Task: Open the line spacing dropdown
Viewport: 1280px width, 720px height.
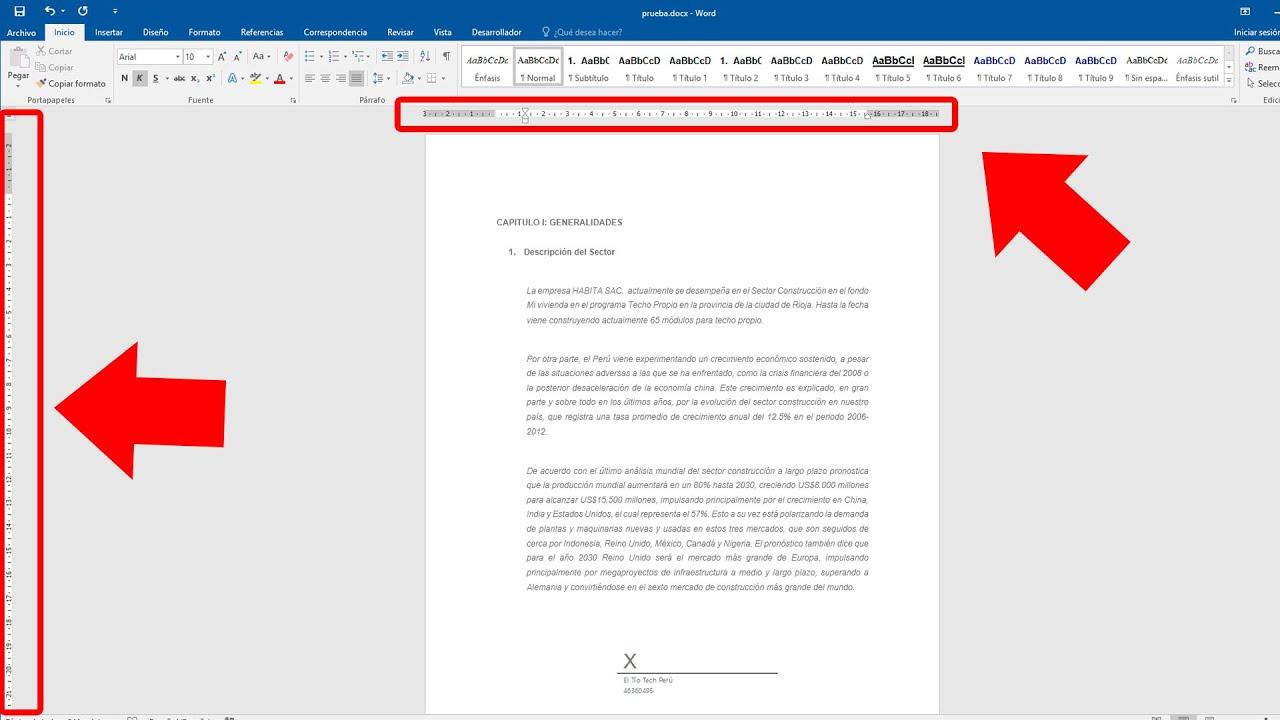Action: click(x=382, y=77)
